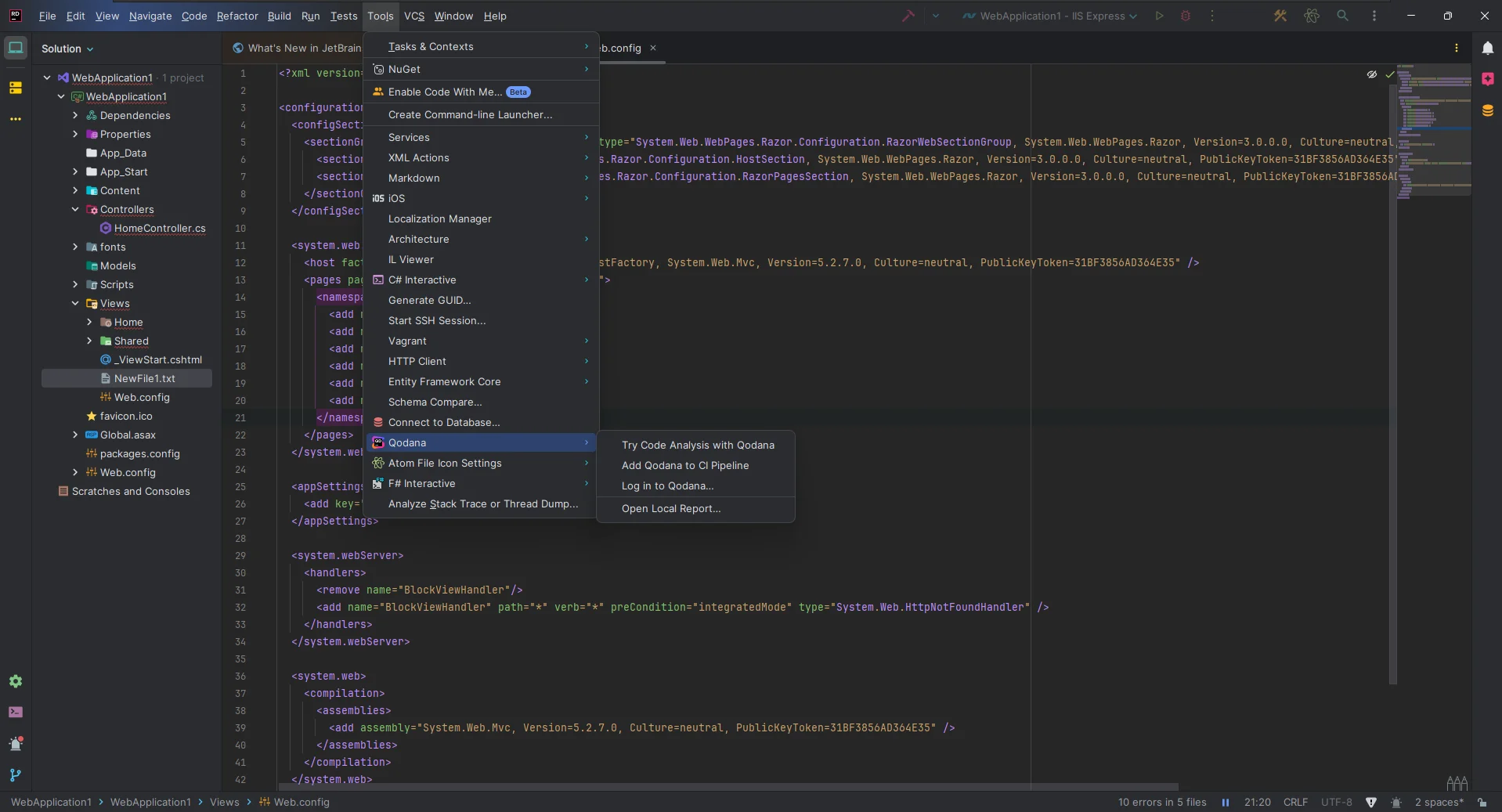
Task: Toggle the read-only lock in status bar
Action: click(x=1482, y=802)
